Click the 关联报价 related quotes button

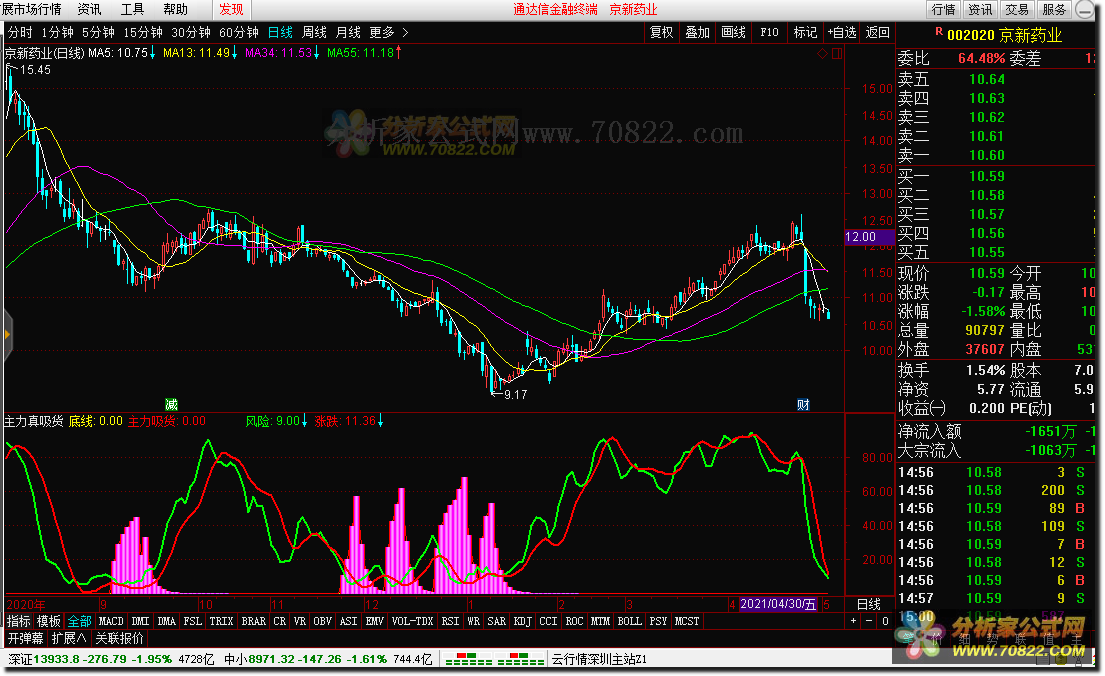click(120, 638)
